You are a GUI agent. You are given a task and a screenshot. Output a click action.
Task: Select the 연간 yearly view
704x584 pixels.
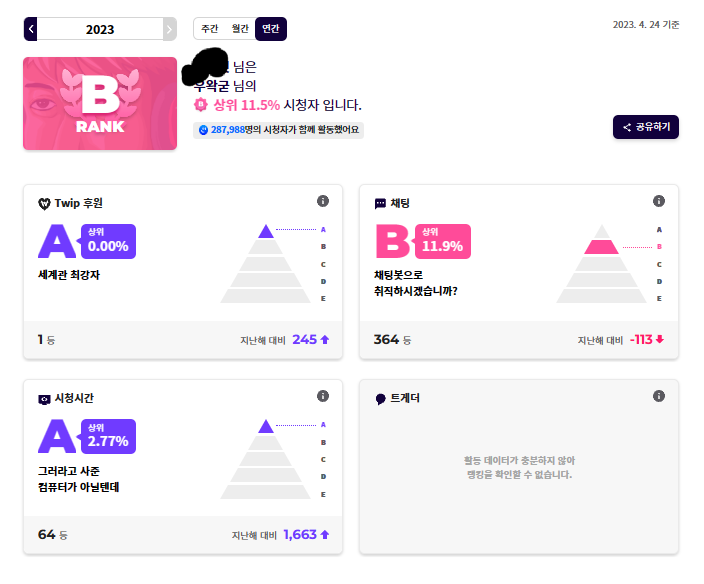(270, 29)
